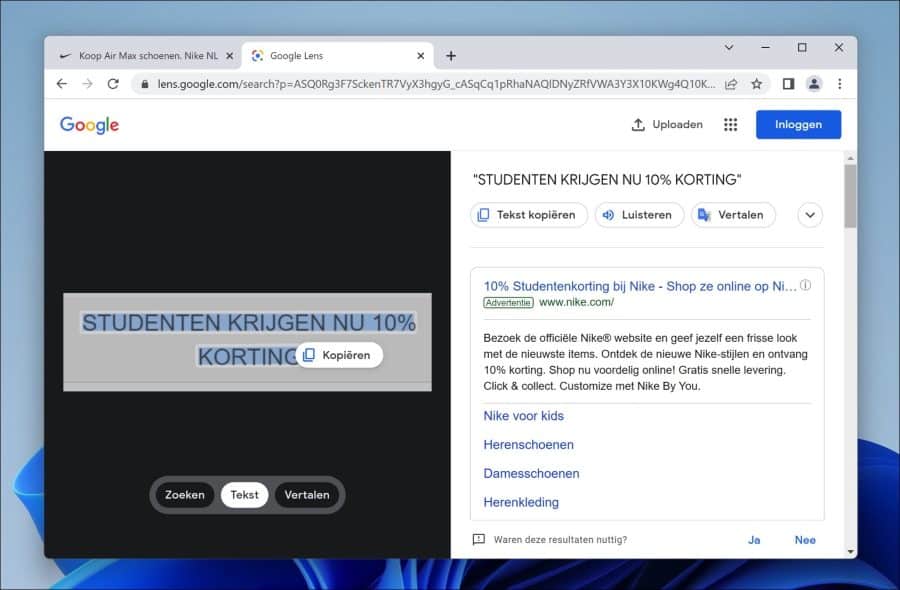The image size is (900, 590).
Task: Switch to Zoeken mode
Action: coord(185,495)
